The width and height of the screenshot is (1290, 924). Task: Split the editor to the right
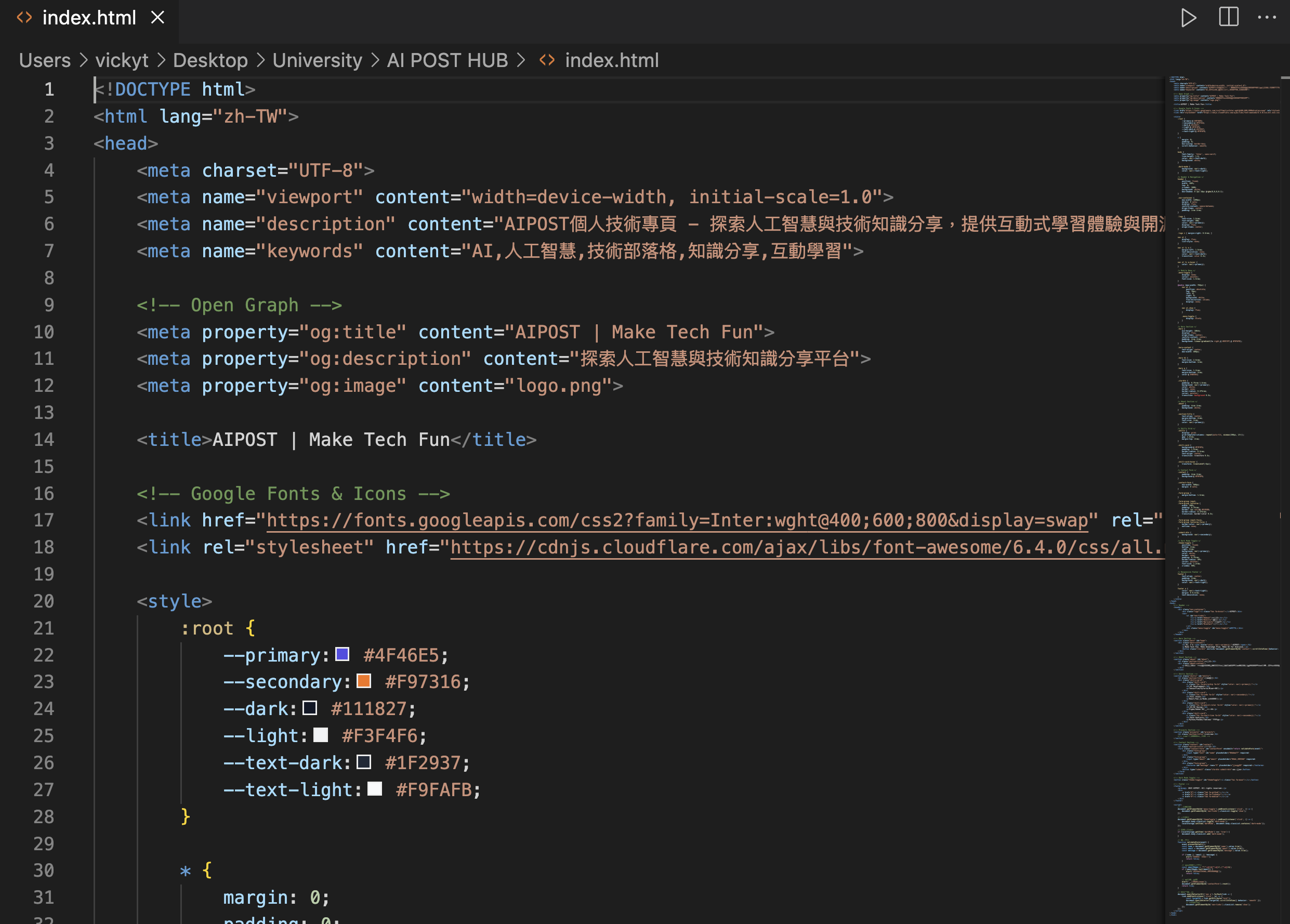pyautogui.click(x=1229, y=17)
